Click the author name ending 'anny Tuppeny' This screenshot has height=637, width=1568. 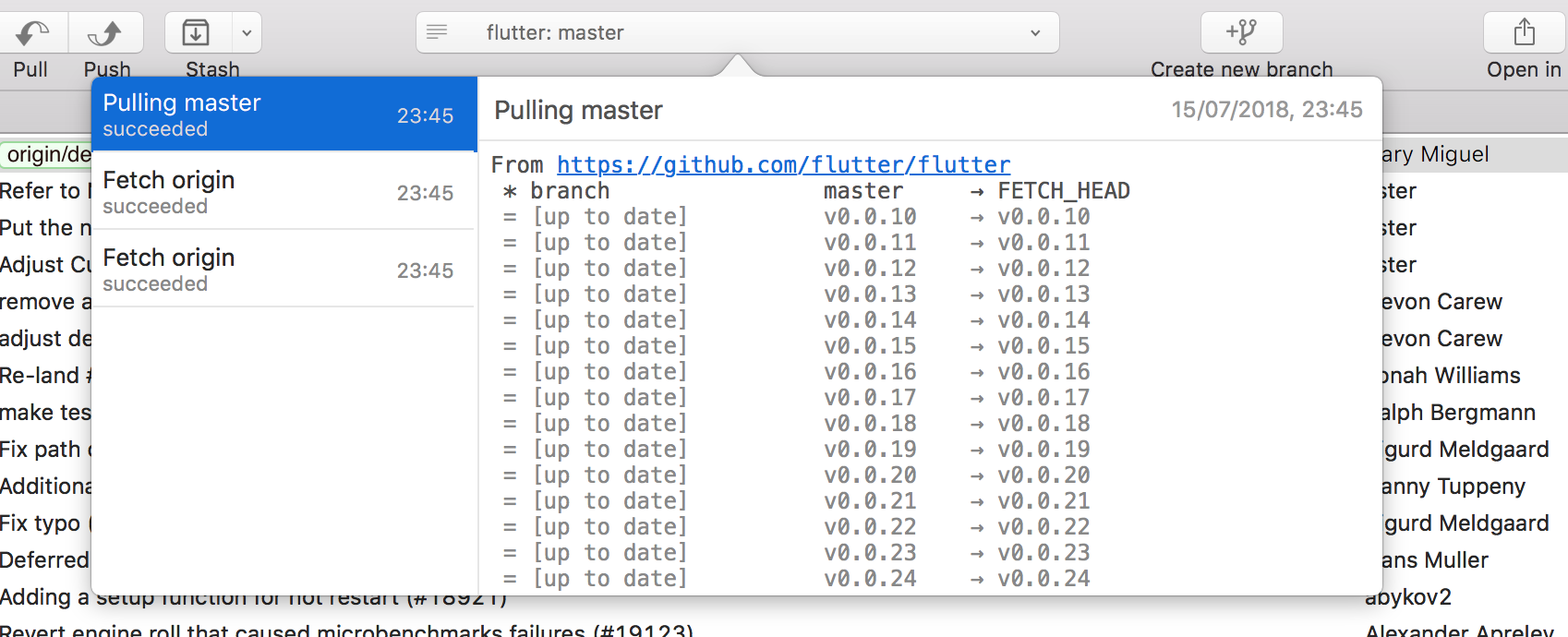[1453, 487]
